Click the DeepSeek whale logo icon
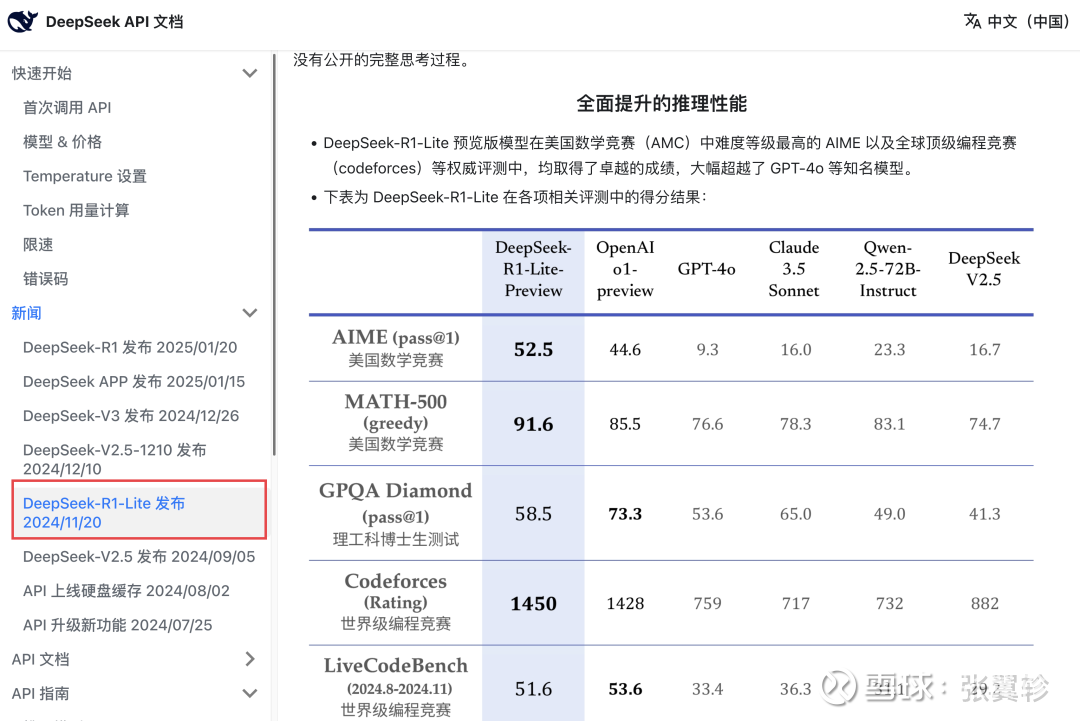The width and height of the screenshot is (1080, 721). 22,21
